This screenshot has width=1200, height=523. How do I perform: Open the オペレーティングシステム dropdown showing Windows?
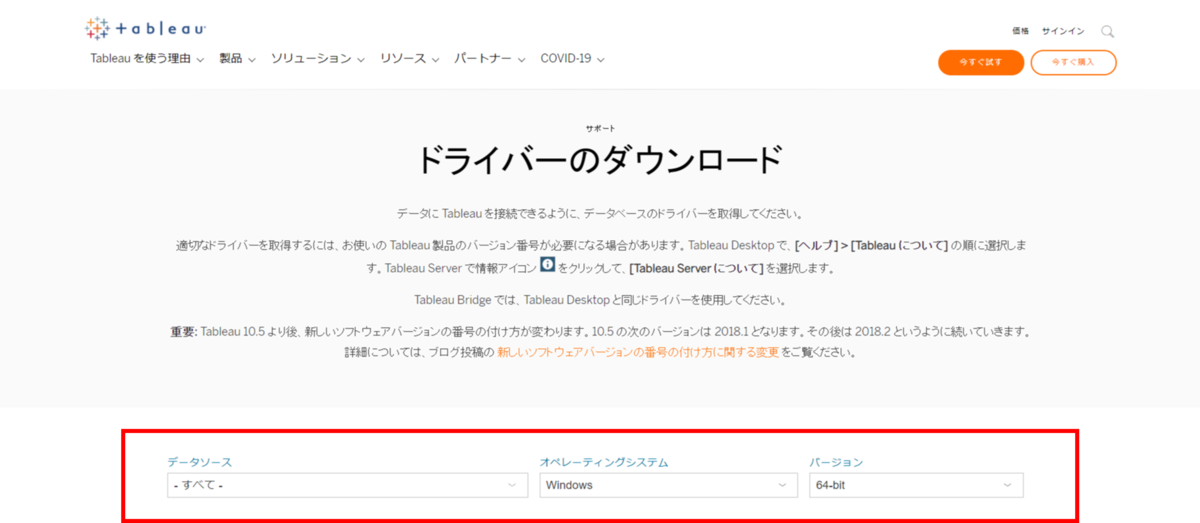[x=668, y=485]
